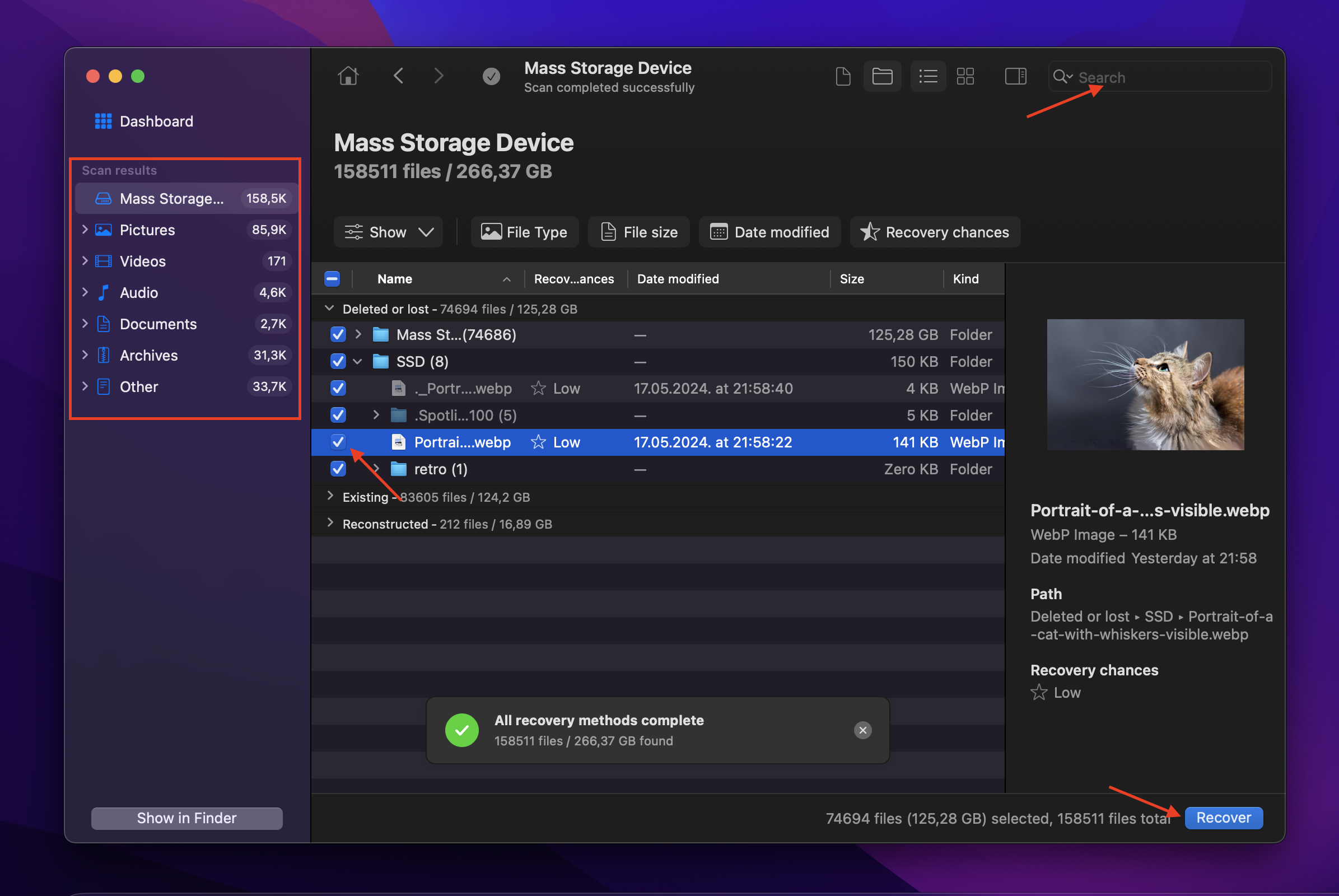Sort by the Name column header
Image resolution: width=1339 pixels, height=896 pixels.
tap(439, 279)
